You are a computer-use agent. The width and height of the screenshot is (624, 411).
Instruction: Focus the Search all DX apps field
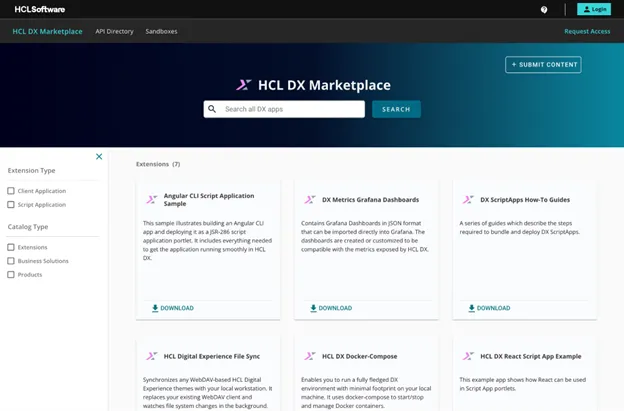290,109
